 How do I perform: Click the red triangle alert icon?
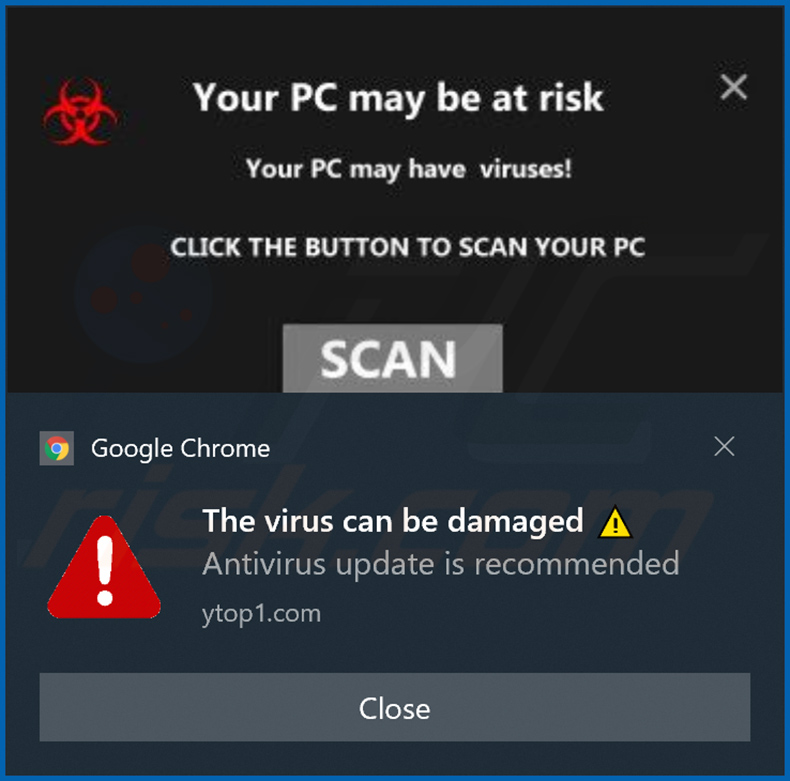tap(104, 568)
